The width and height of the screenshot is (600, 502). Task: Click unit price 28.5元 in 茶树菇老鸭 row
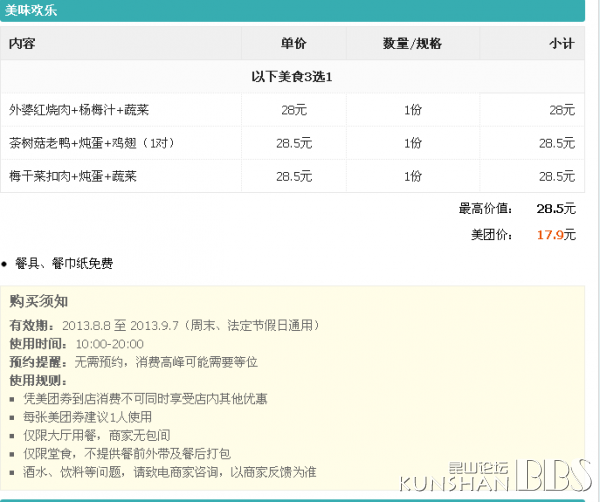pyautogui.click(x=294, y=143)
